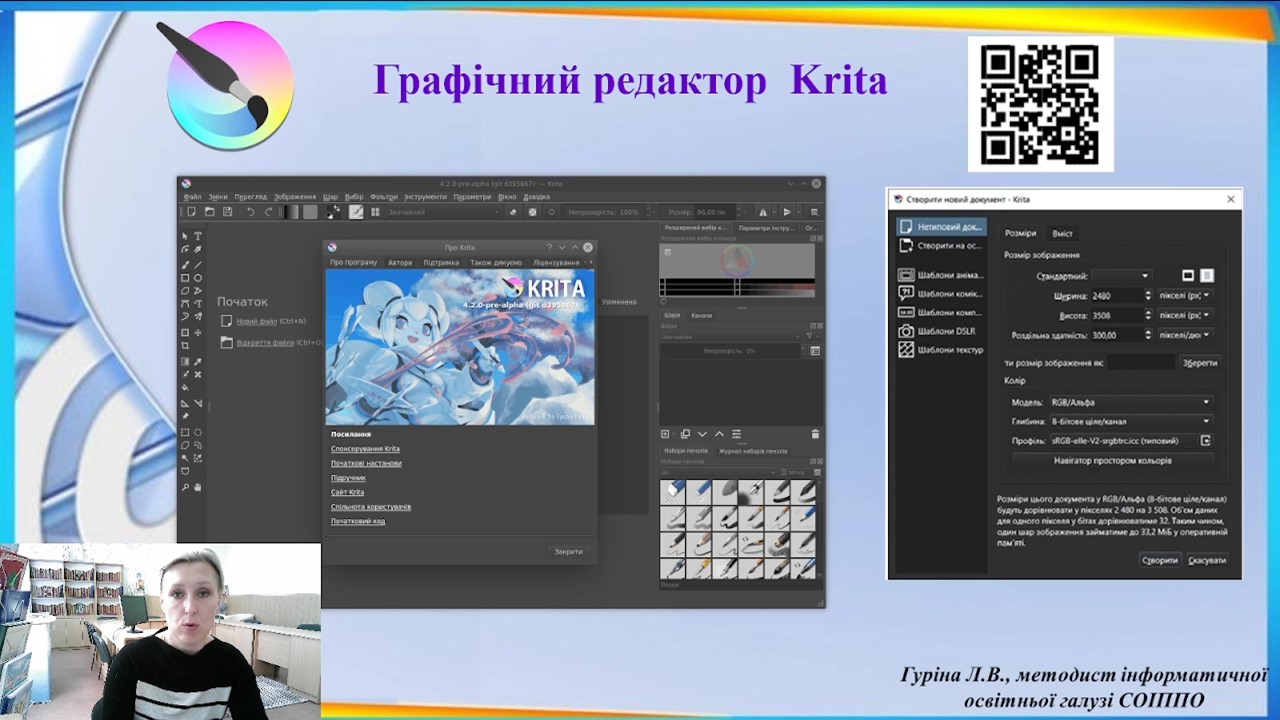Click the delete layer trash icon

pos(815,434)
